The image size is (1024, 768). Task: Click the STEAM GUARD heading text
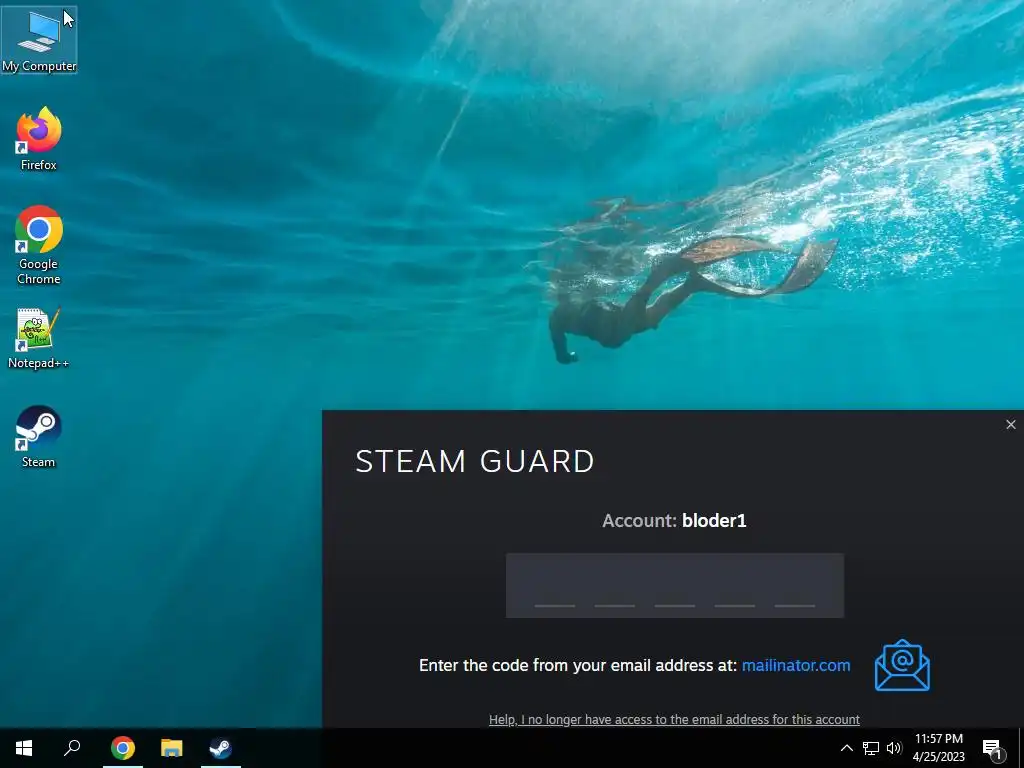point(475,461)
